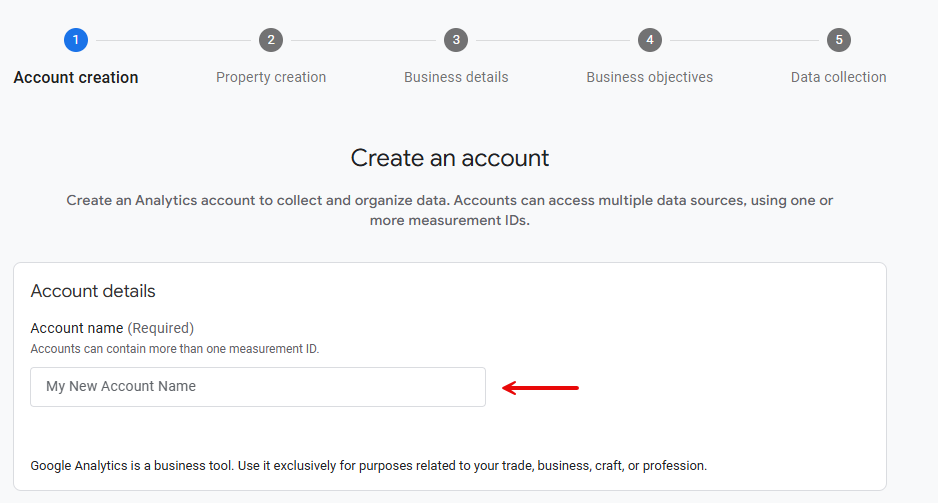Image resolution: width=938 pixels, height=503 pixels.
Task: Focus the Account name text field
Action: (x=258, y=387)
